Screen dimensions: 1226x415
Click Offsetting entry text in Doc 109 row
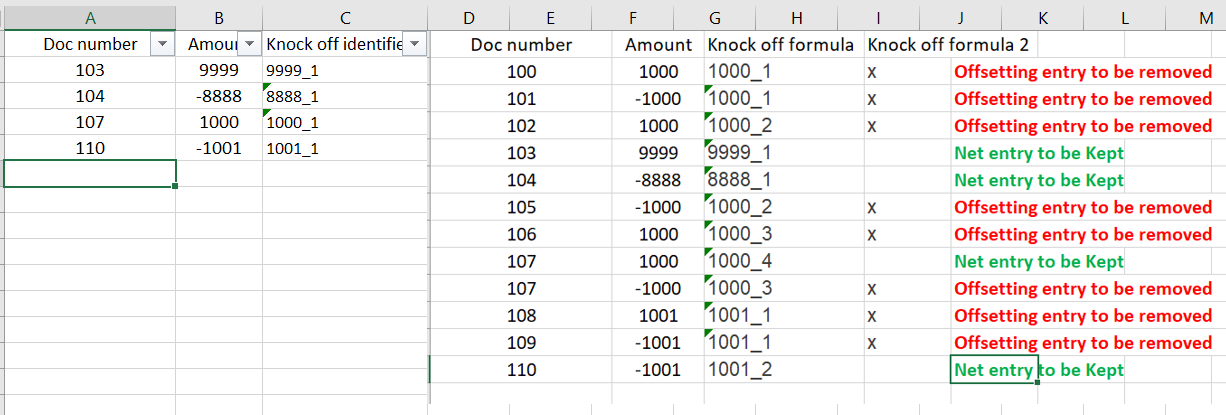click(x=1083, y=343)
